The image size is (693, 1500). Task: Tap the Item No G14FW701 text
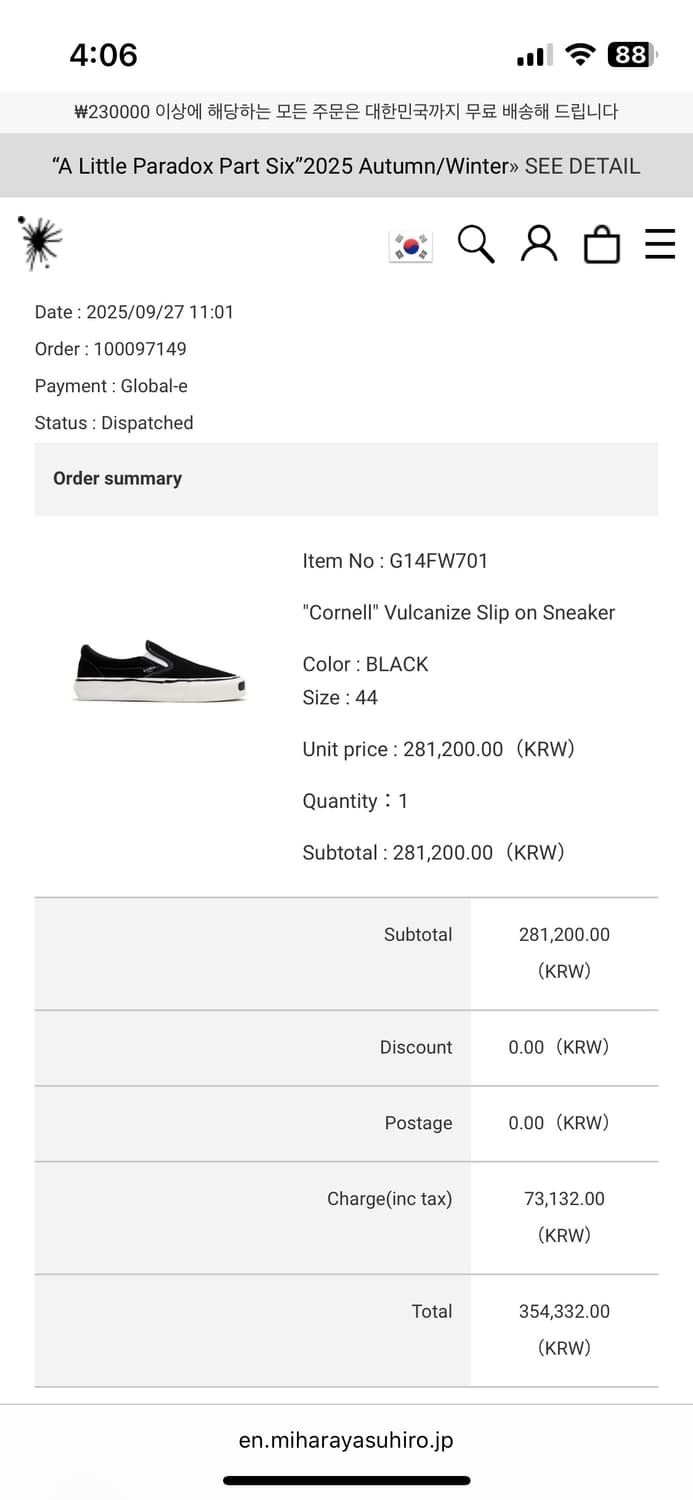coord(395,561)
